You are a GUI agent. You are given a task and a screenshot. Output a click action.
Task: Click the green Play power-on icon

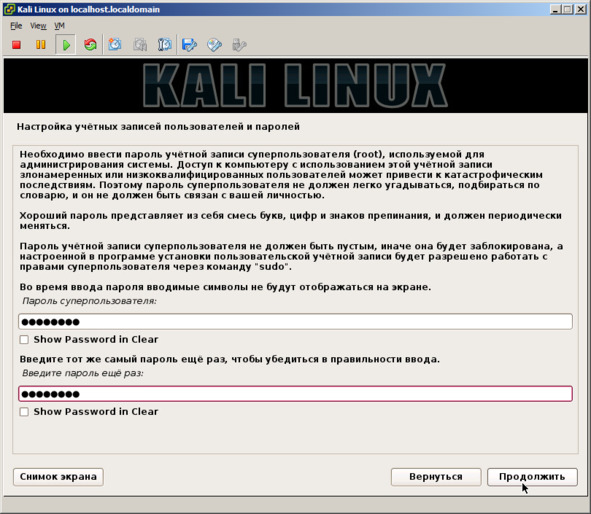click(66, 45)
